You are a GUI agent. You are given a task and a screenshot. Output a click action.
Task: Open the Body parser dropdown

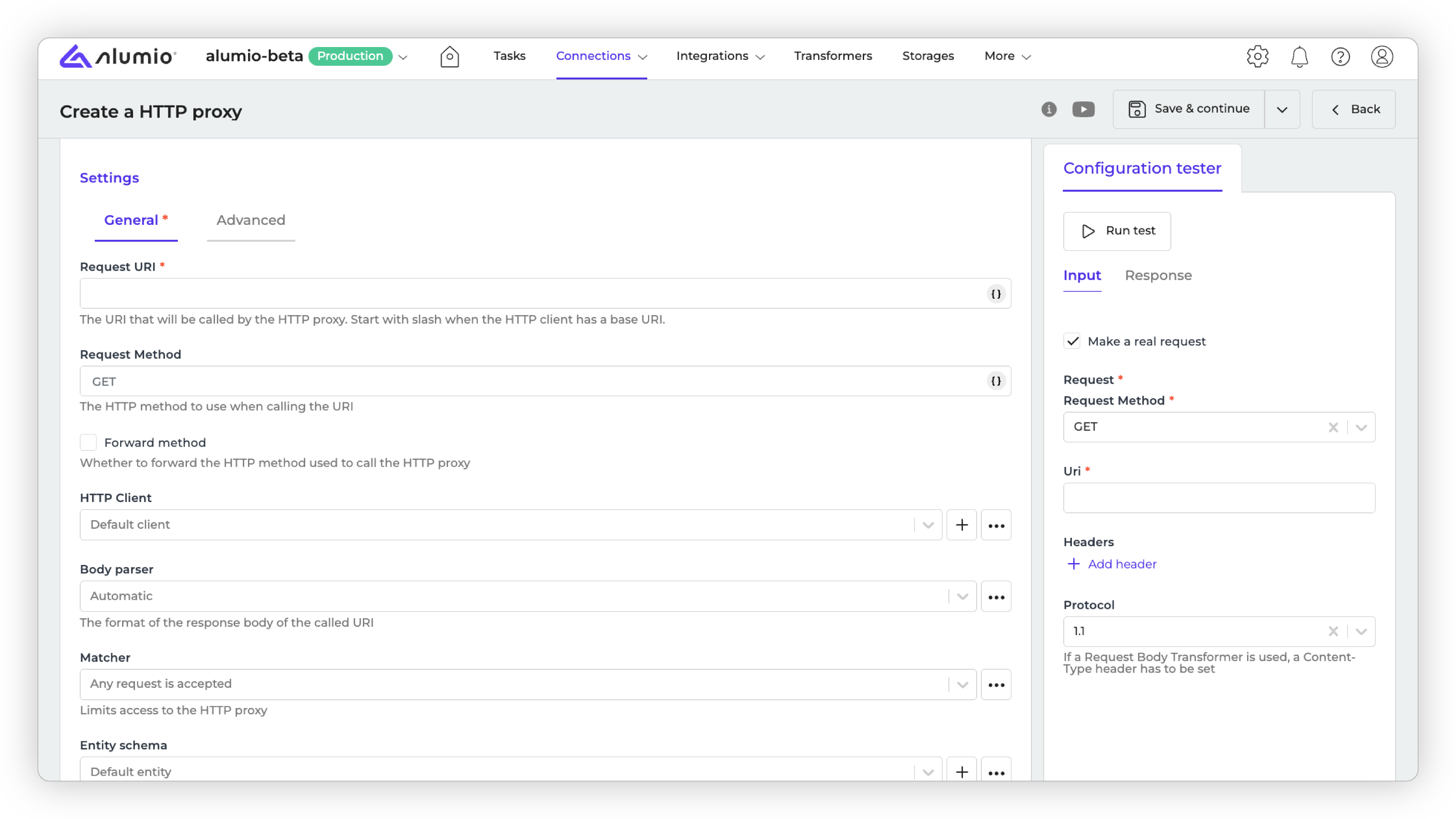pyautogui.click(x=962, y=596)
